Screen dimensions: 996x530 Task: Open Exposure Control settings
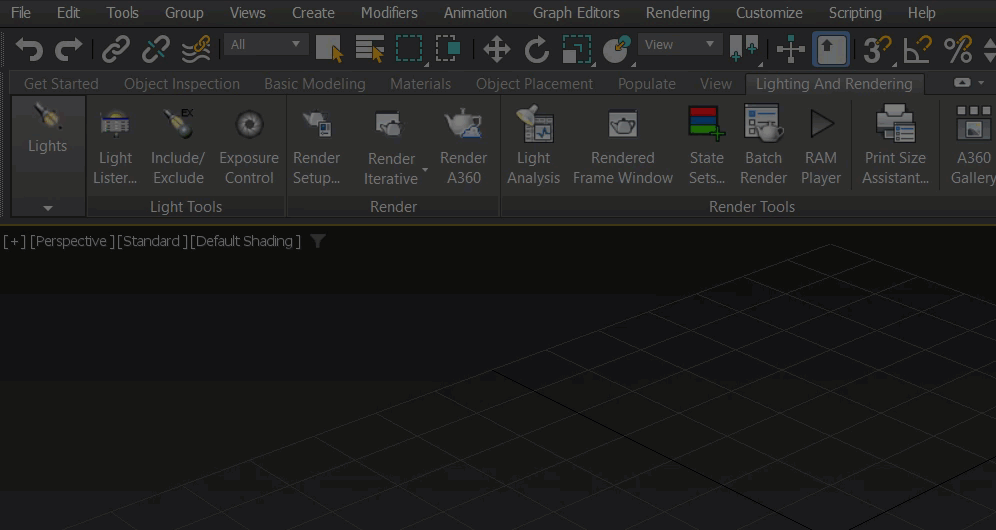coord(249,147)
